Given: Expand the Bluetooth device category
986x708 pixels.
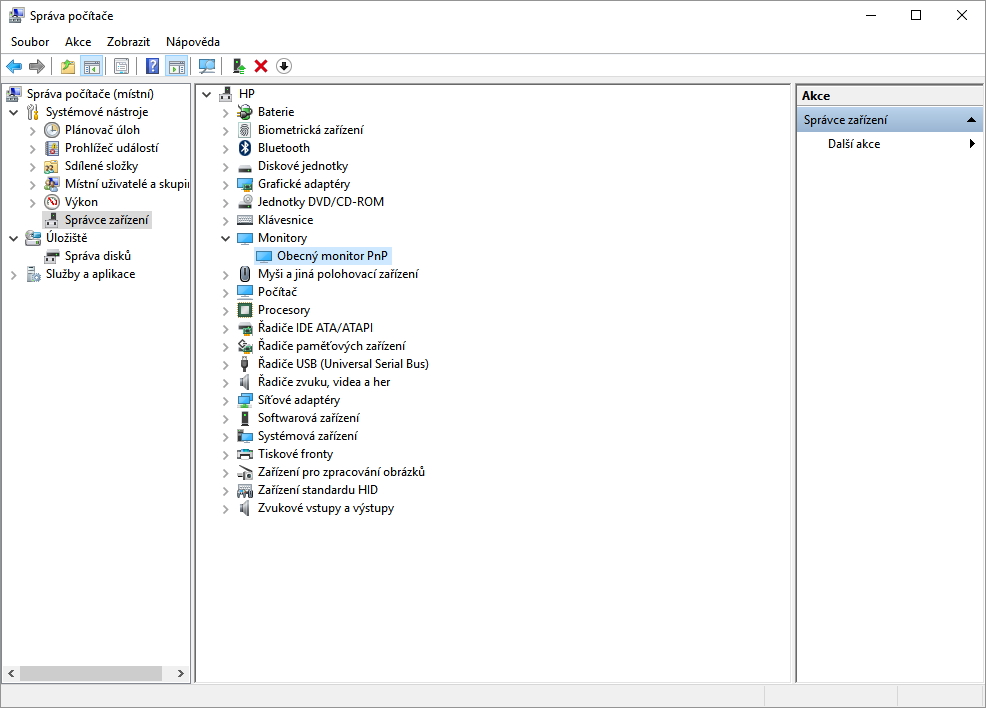Looking at the screenshot, I should pyautogui.click(x=226, y=148).
